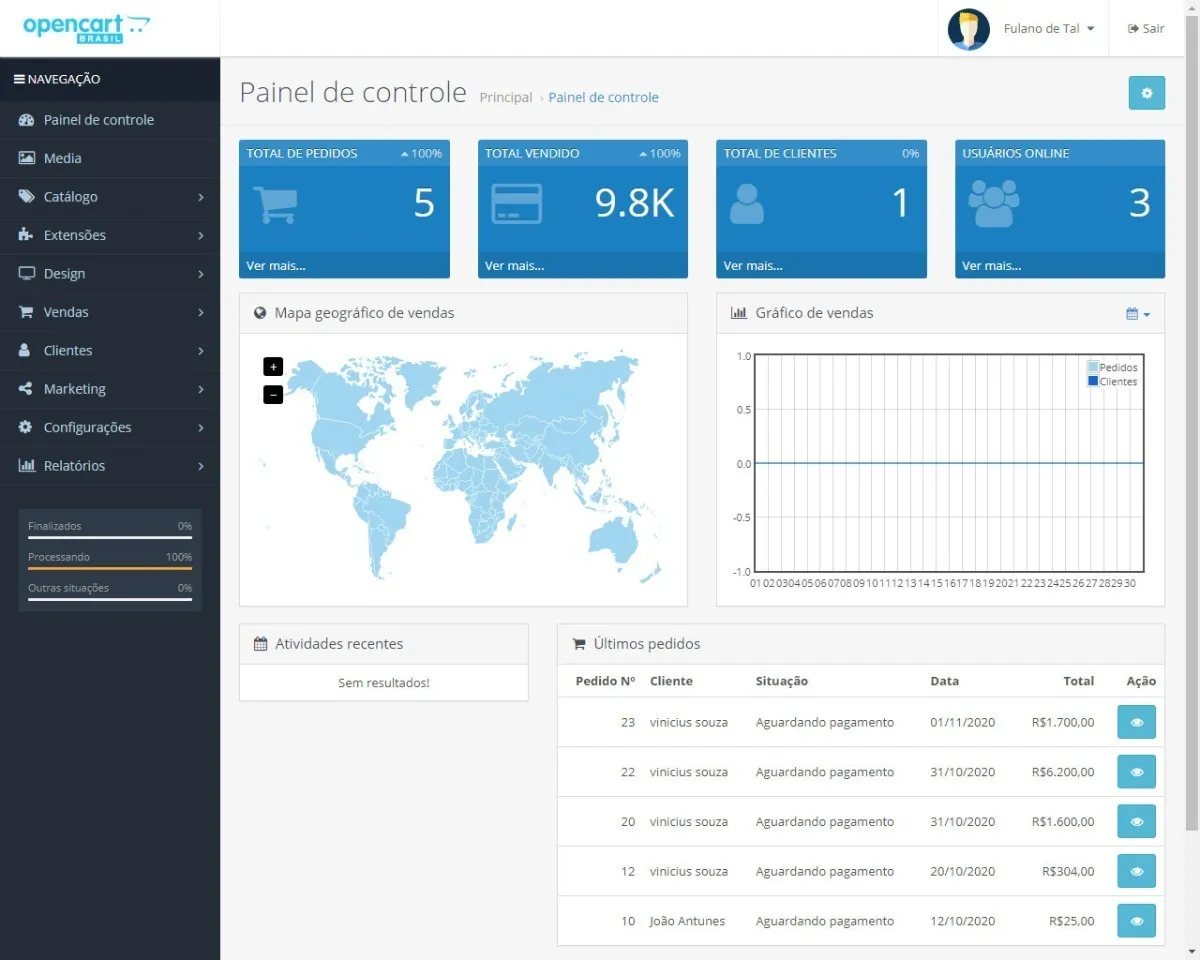View João Antunes order eye button
Image resolution: width=1200 pixels, height=960 pixels.
1136,921
